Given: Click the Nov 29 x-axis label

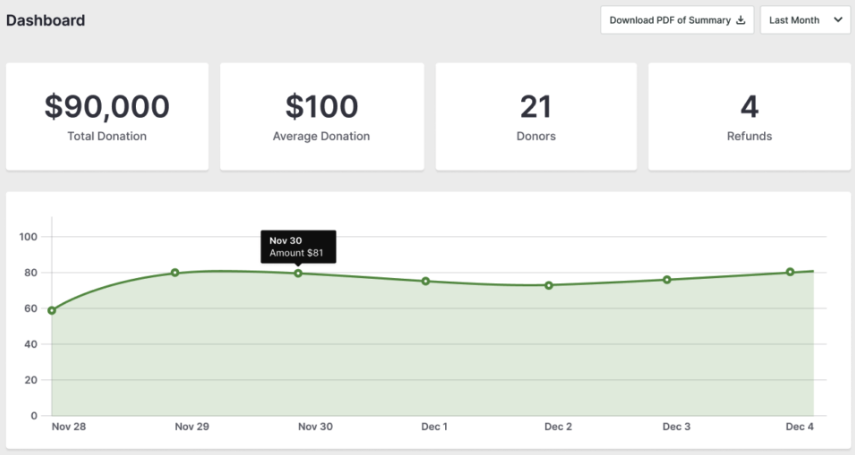Looking at the screenshot, I should click(x=191, y=427).
